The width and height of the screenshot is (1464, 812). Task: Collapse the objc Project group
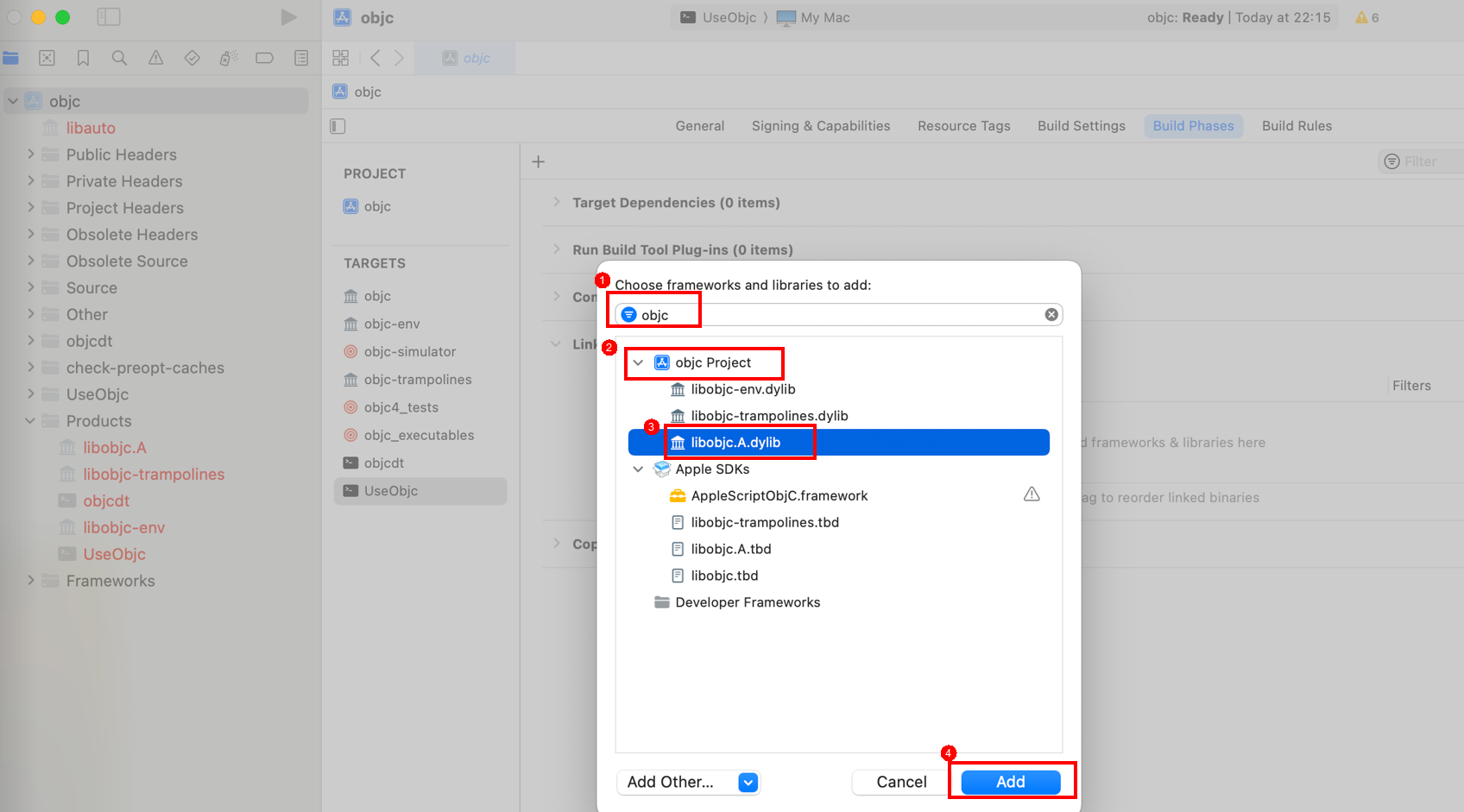click(638, 363)
